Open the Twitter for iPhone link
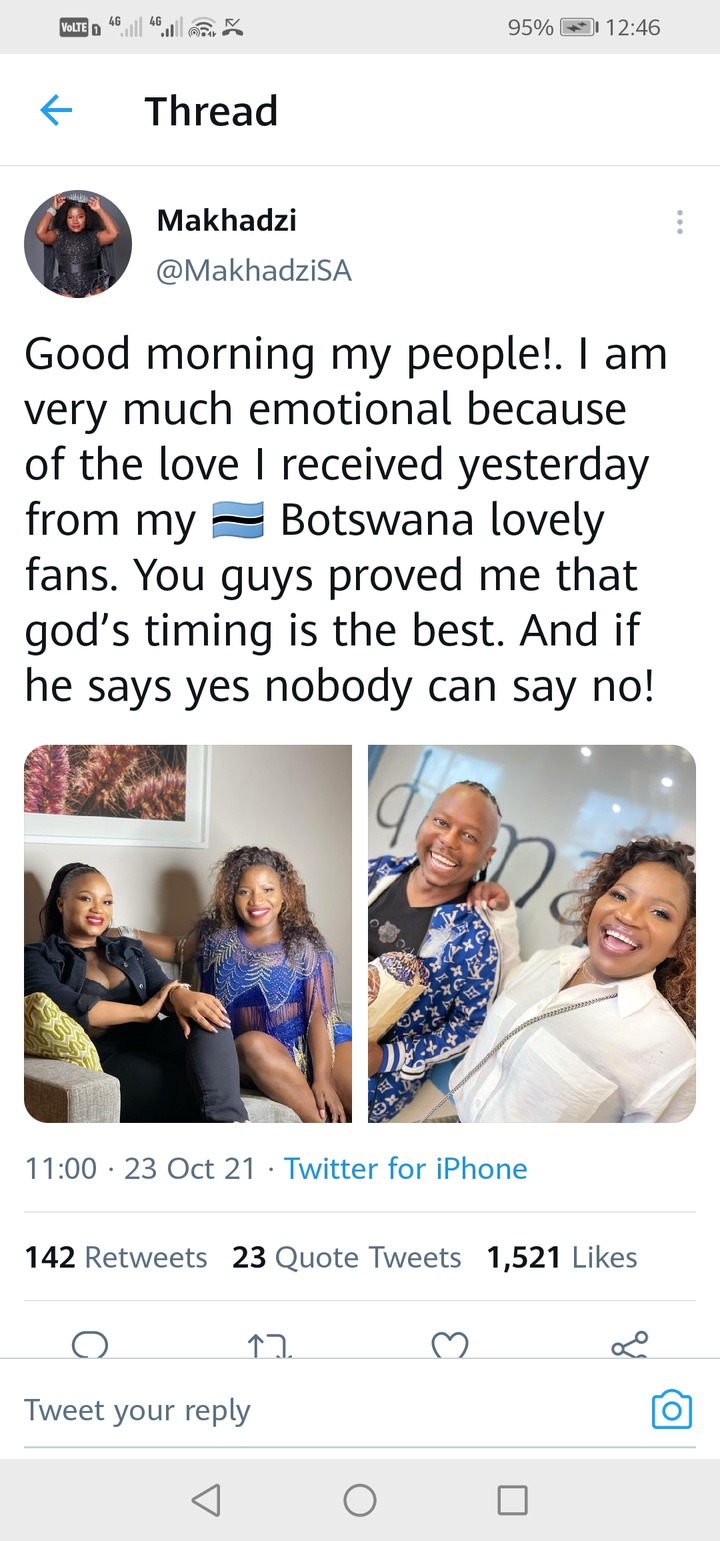 (405, 1168)
